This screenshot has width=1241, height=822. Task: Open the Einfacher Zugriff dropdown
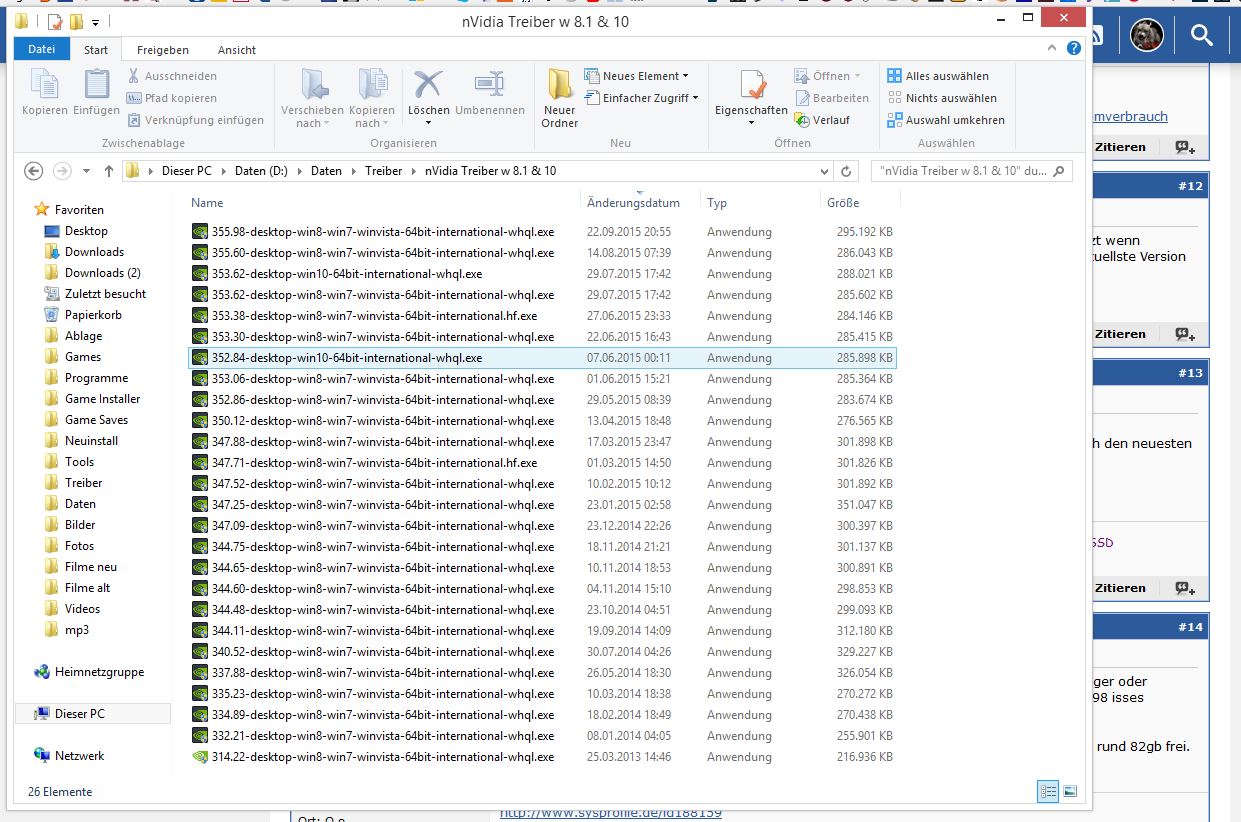(641, 98)
